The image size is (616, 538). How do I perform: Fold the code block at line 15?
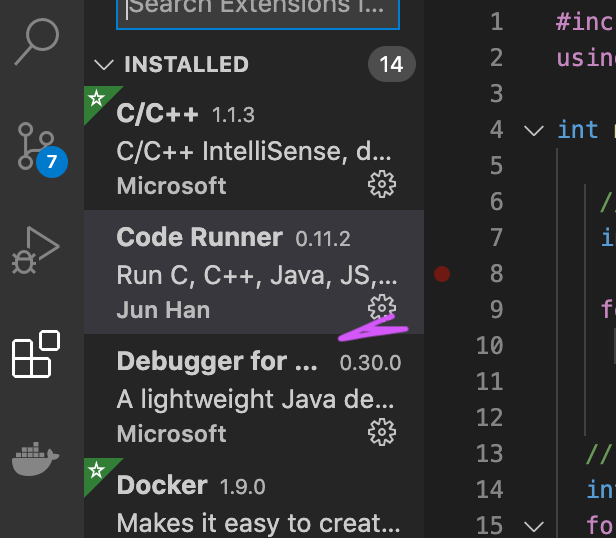point(534,525)
